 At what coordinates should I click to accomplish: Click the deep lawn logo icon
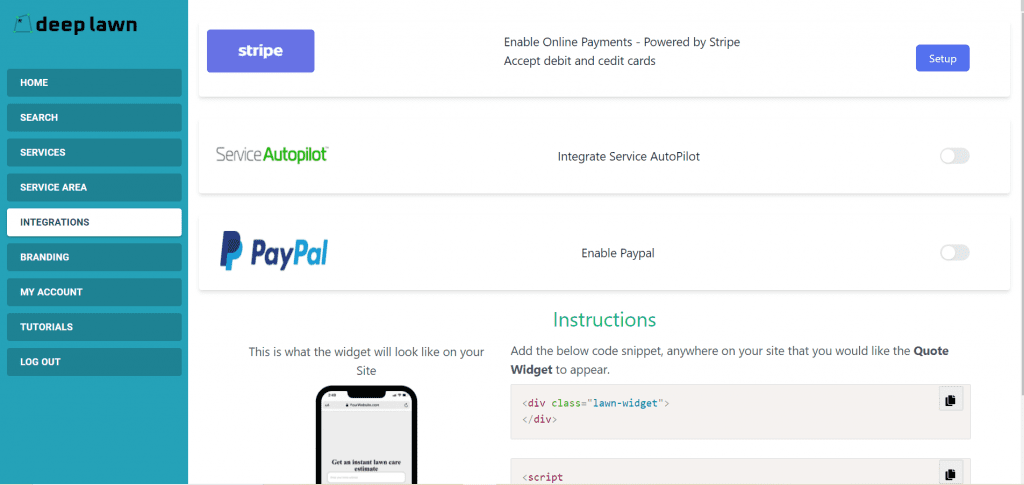pyautogui.click(x=23, y=25)
